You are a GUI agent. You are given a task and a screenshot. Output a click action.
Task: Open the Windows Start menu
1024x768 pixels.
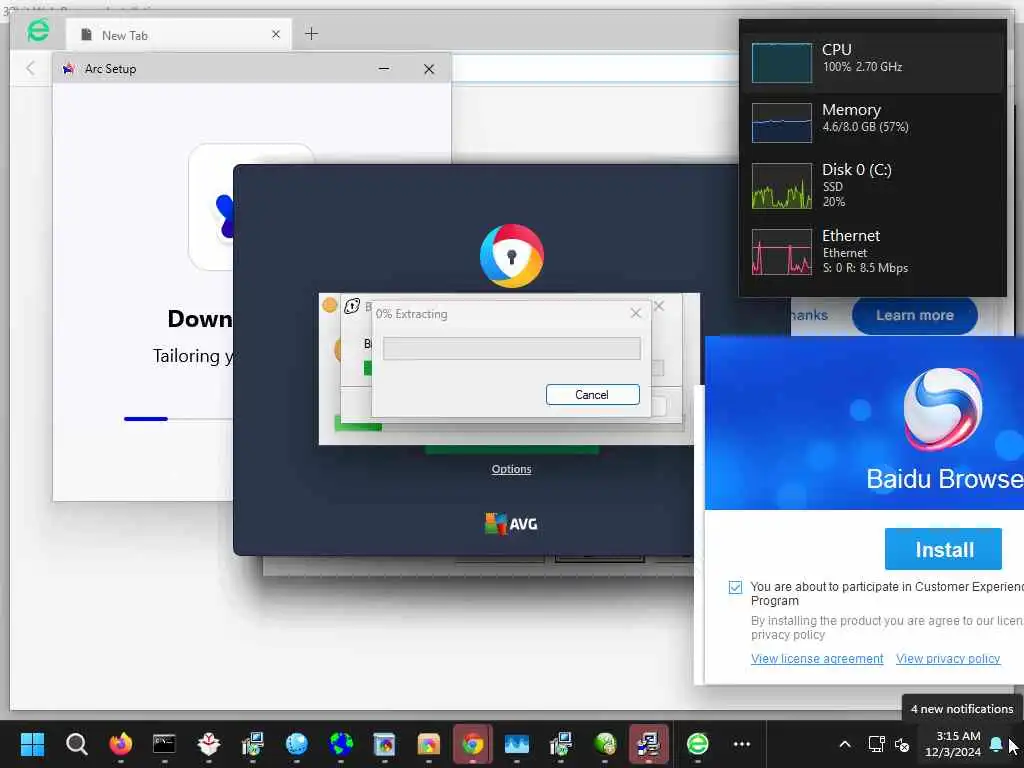pos(32,744)
